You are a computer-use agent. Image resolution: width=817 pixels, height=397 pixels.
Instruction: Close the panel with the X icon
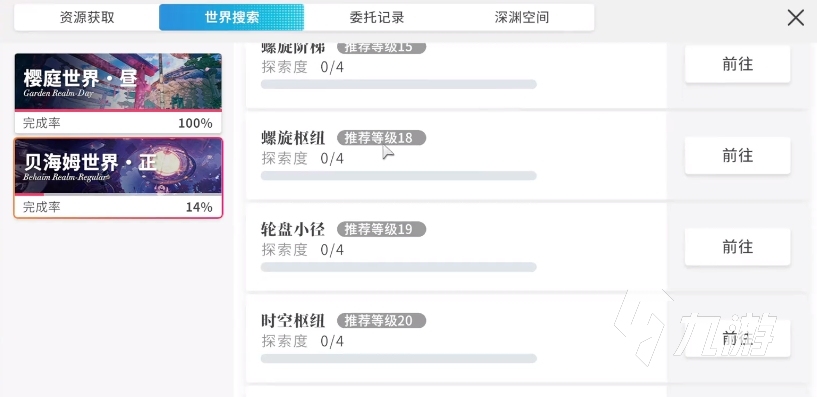click(795, 18)
